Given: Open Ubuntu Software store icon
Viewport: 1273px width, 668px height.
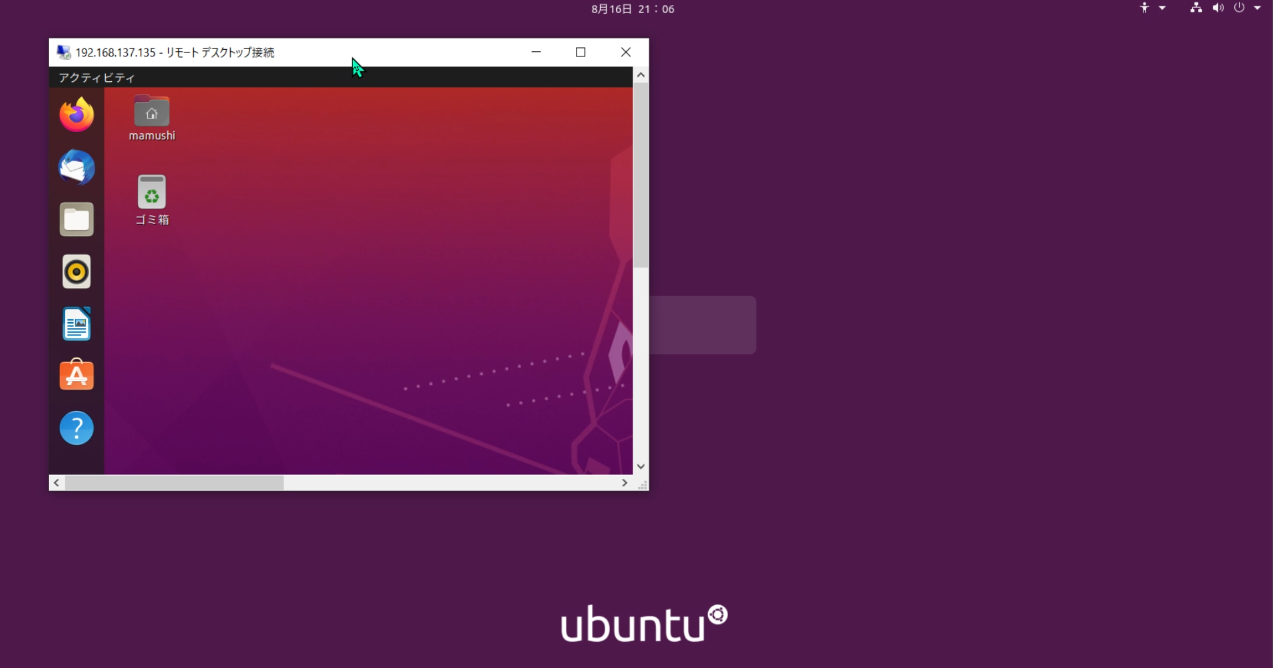Looking at the screenshot, I should click(x=77, y=376).
